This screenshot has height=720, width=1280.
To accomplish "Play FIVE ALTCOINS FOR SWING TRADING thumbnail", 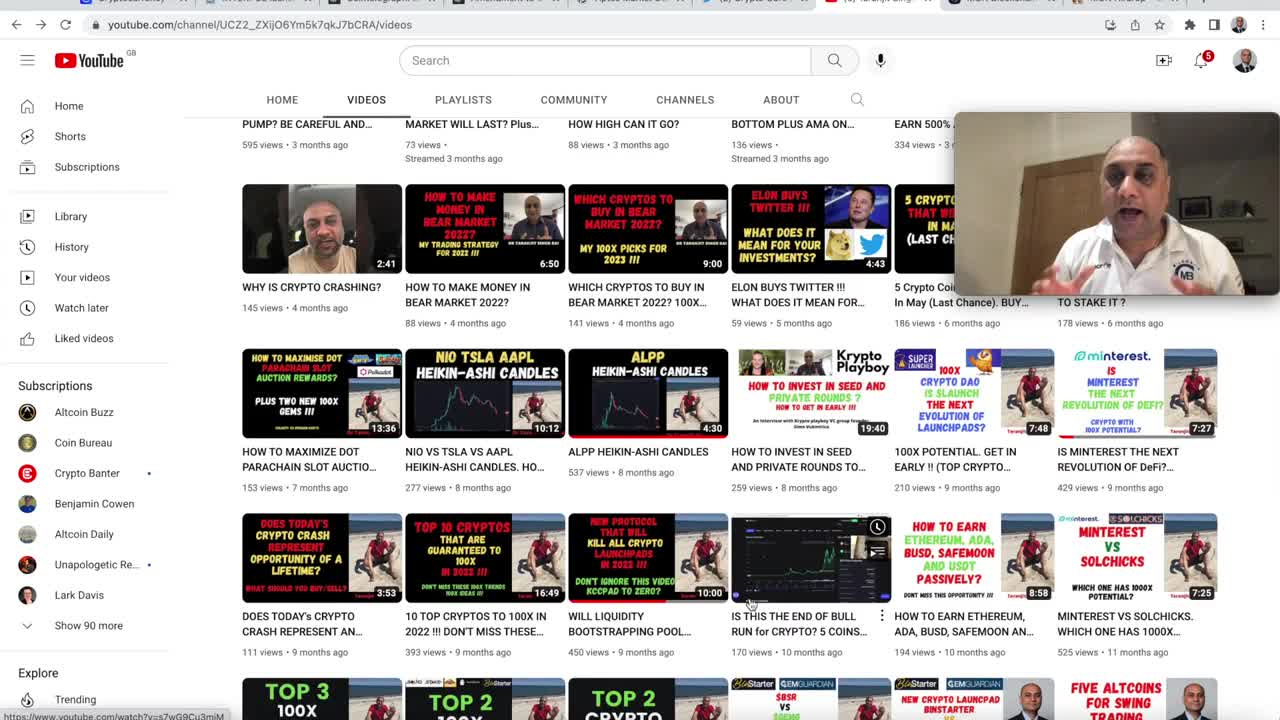I will [x=1137, y=699].
